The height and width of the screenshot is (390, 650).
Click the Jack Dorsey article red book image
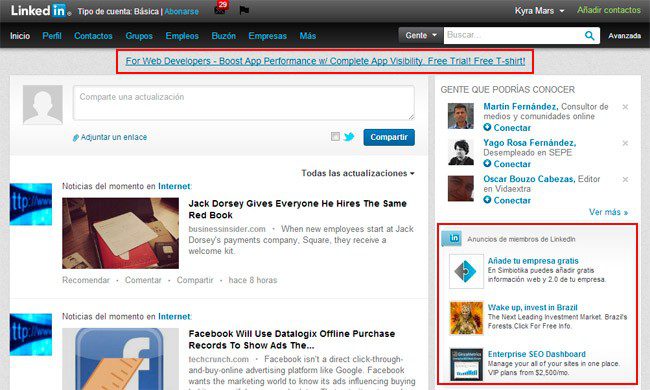click(121, 233)
